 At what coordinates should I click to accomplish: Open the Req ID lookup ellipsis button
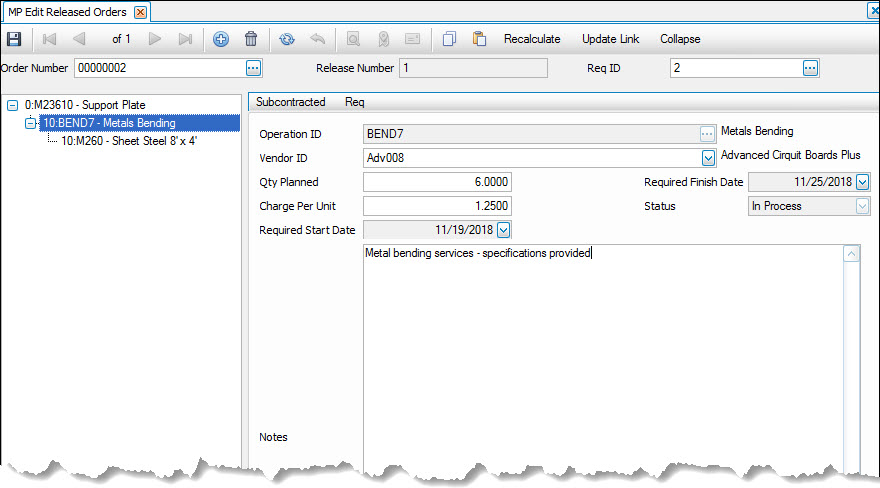coord(810,68)
